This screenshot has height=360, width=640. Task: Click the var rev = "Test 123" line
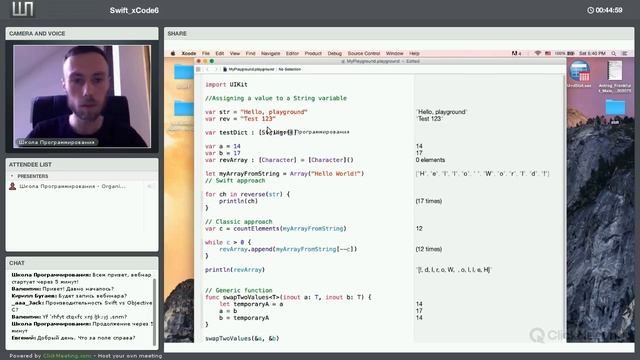pyautogui.click(x=240, y=119)
